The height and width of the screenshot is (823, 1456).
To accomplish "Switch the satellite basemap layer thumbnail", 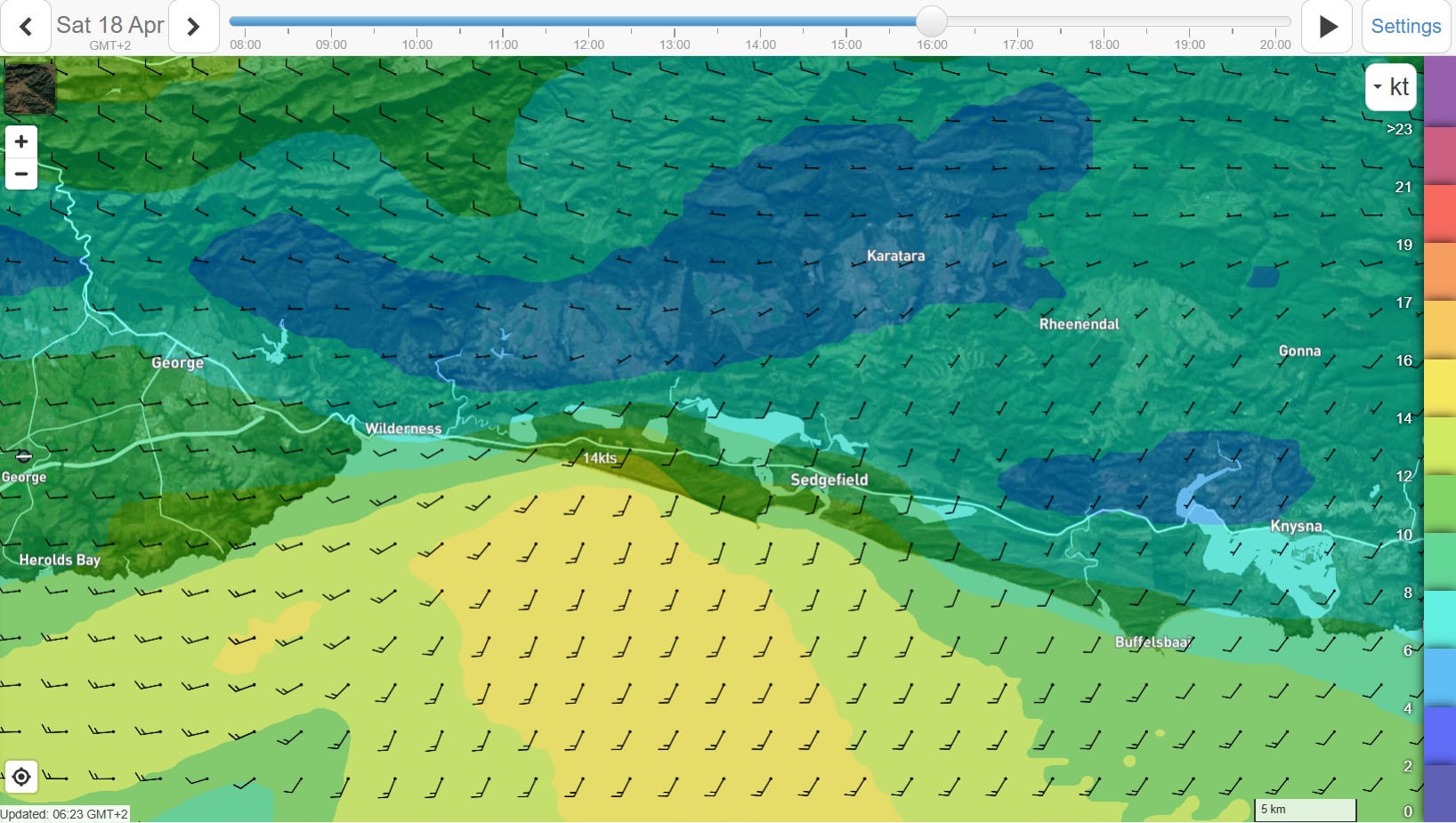I will pos(30,87).
